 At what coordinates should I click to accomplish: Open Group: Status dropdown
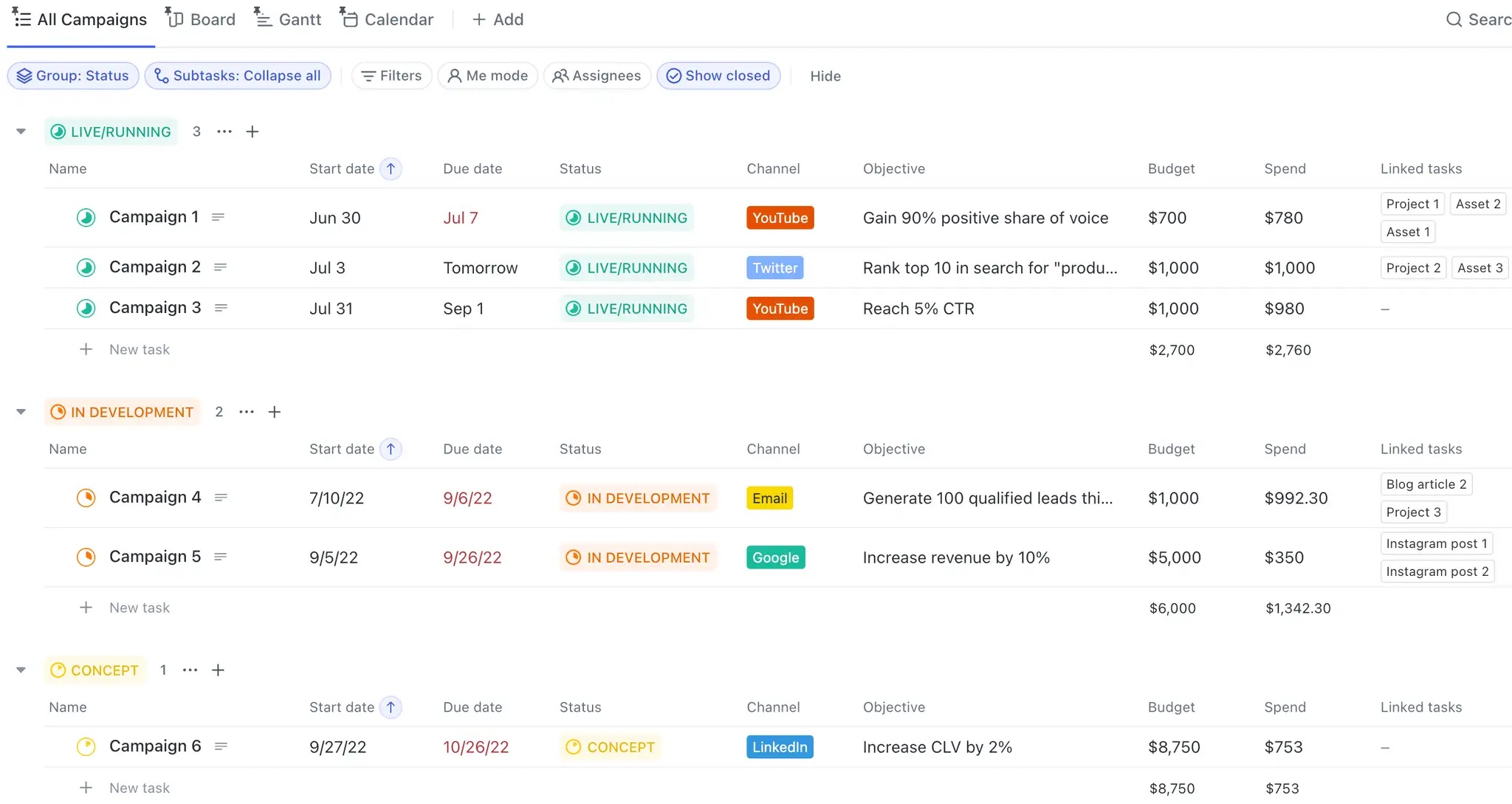point(73,75)
